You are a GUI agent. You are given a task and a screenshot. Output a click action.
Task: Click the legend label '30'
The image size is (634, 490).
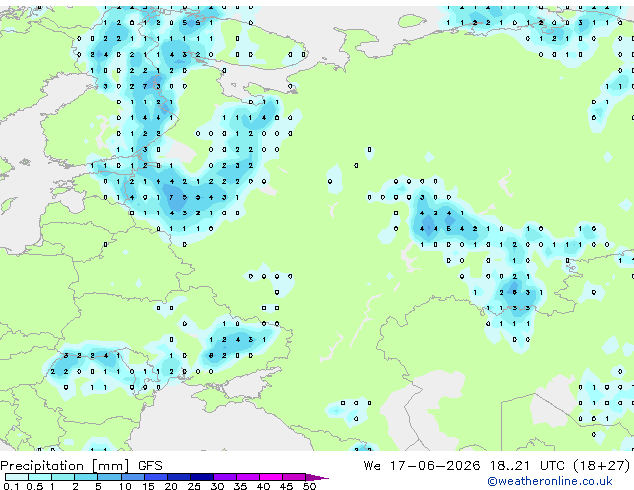tap(217, 486)
